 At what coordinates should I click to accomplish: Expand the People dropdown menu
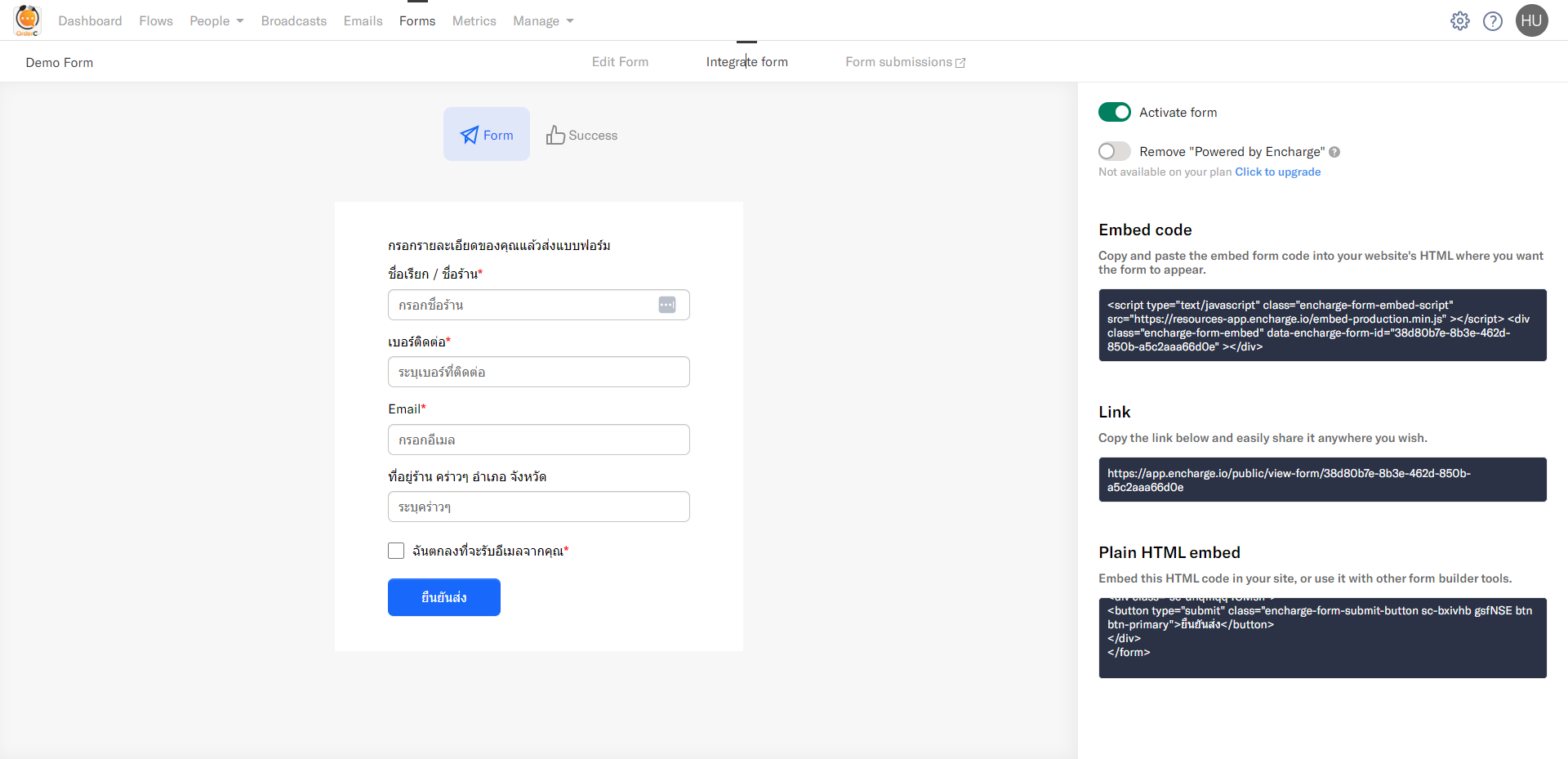point(217,21)
